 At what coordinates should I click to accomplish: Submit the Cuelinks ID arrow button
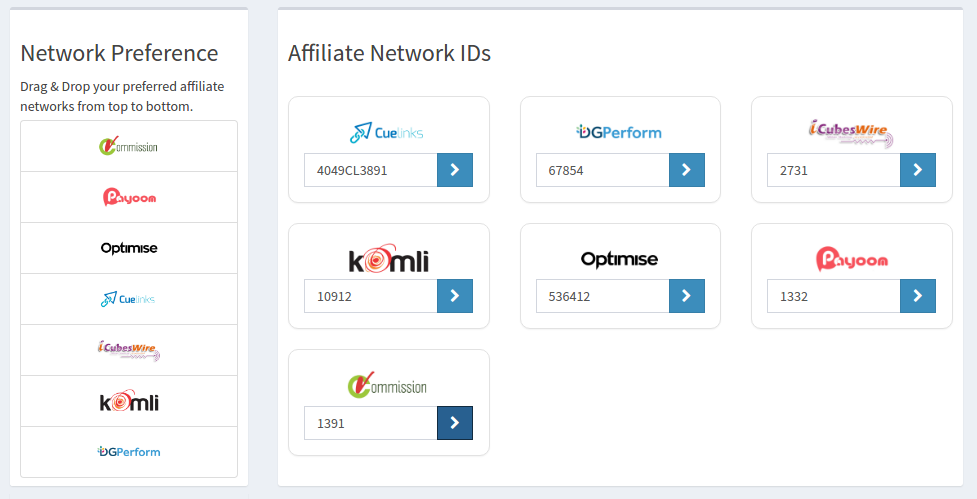tap(455, 170)
